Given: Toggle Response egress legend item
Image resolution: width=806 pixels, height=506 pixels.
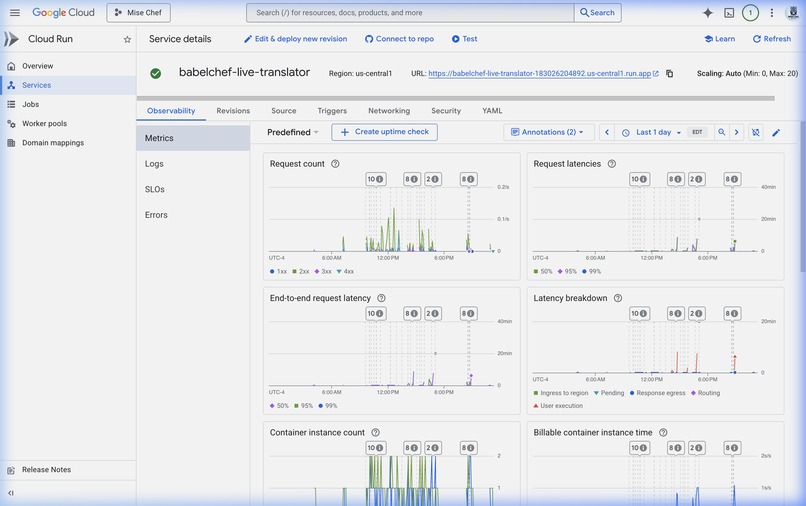Looking at the screenshot, I should tap(657, 393).
